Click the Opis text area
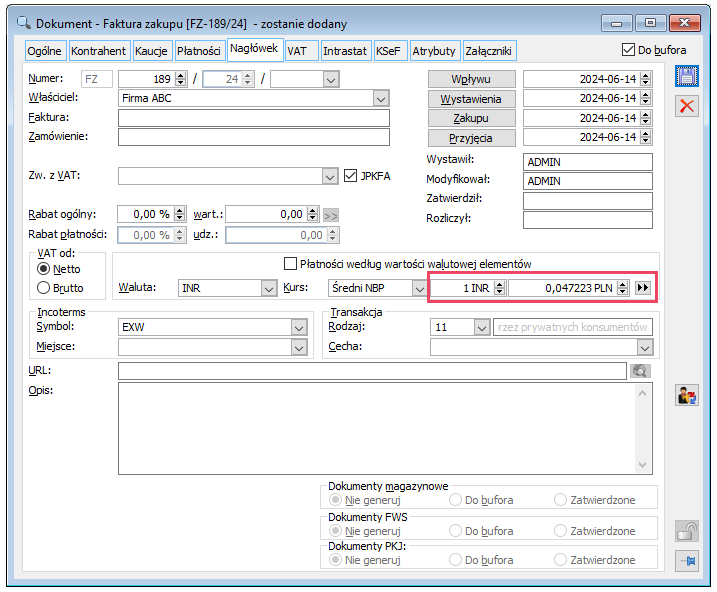 tap(385, 429)
